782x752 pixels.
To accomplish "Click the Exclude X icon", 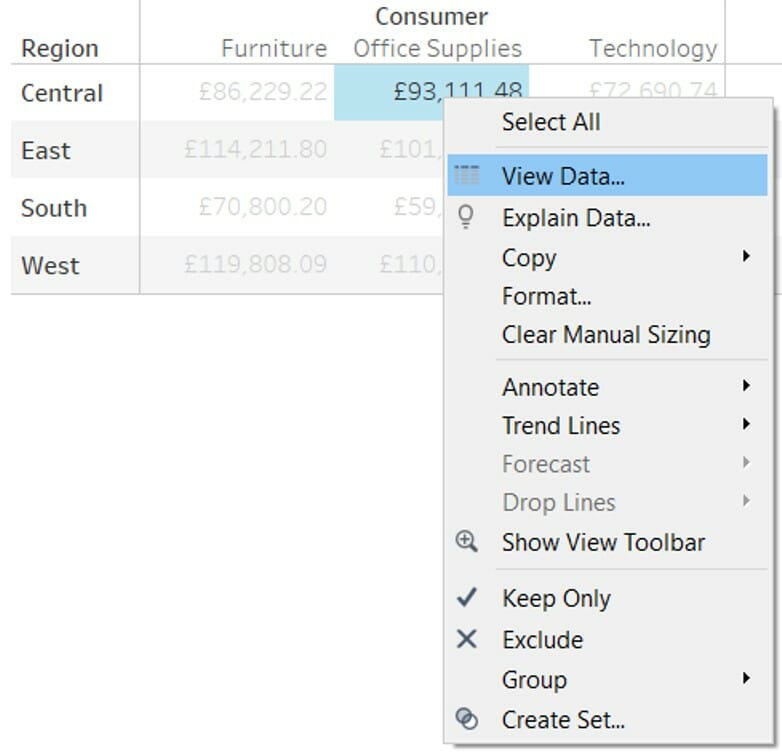I will point(467,639).
